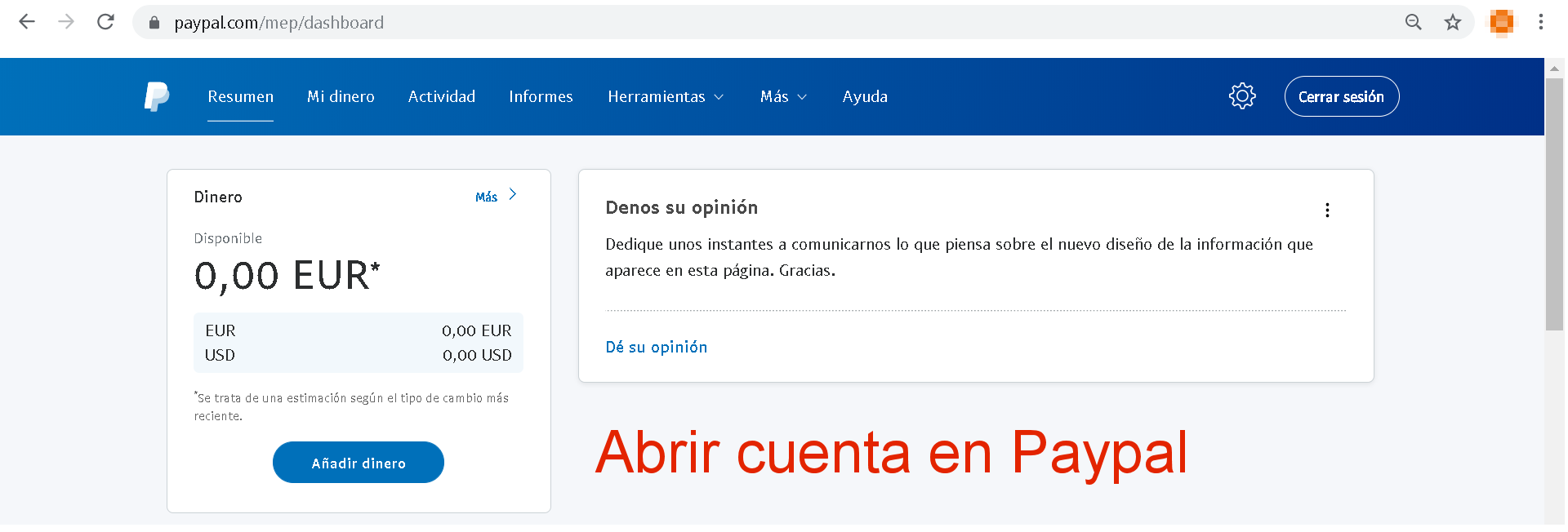Click the EUR balance row
1568x532 pixels.
(359, 330)
